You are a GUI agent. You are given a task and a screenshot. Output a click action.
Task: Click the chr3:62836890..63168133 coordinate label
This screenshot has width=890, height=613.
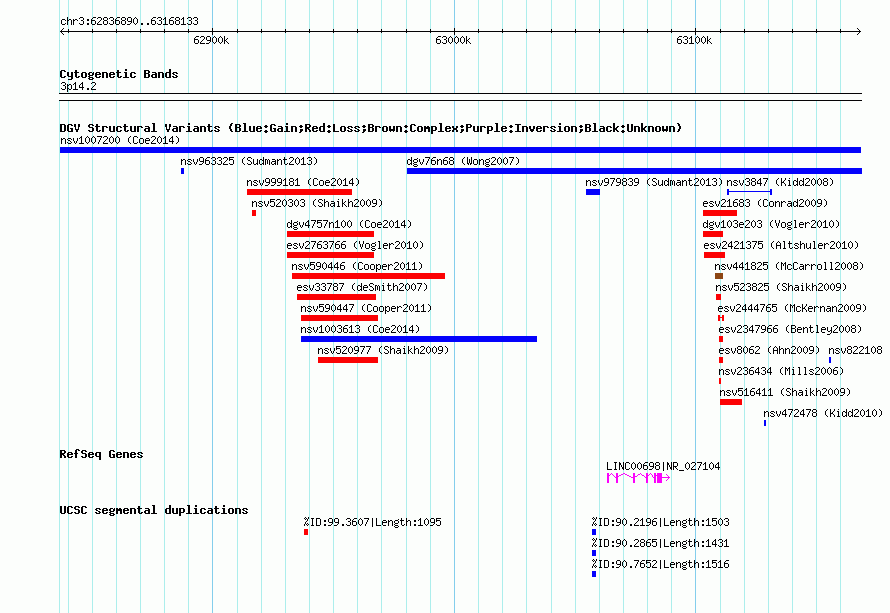(129, 21)
